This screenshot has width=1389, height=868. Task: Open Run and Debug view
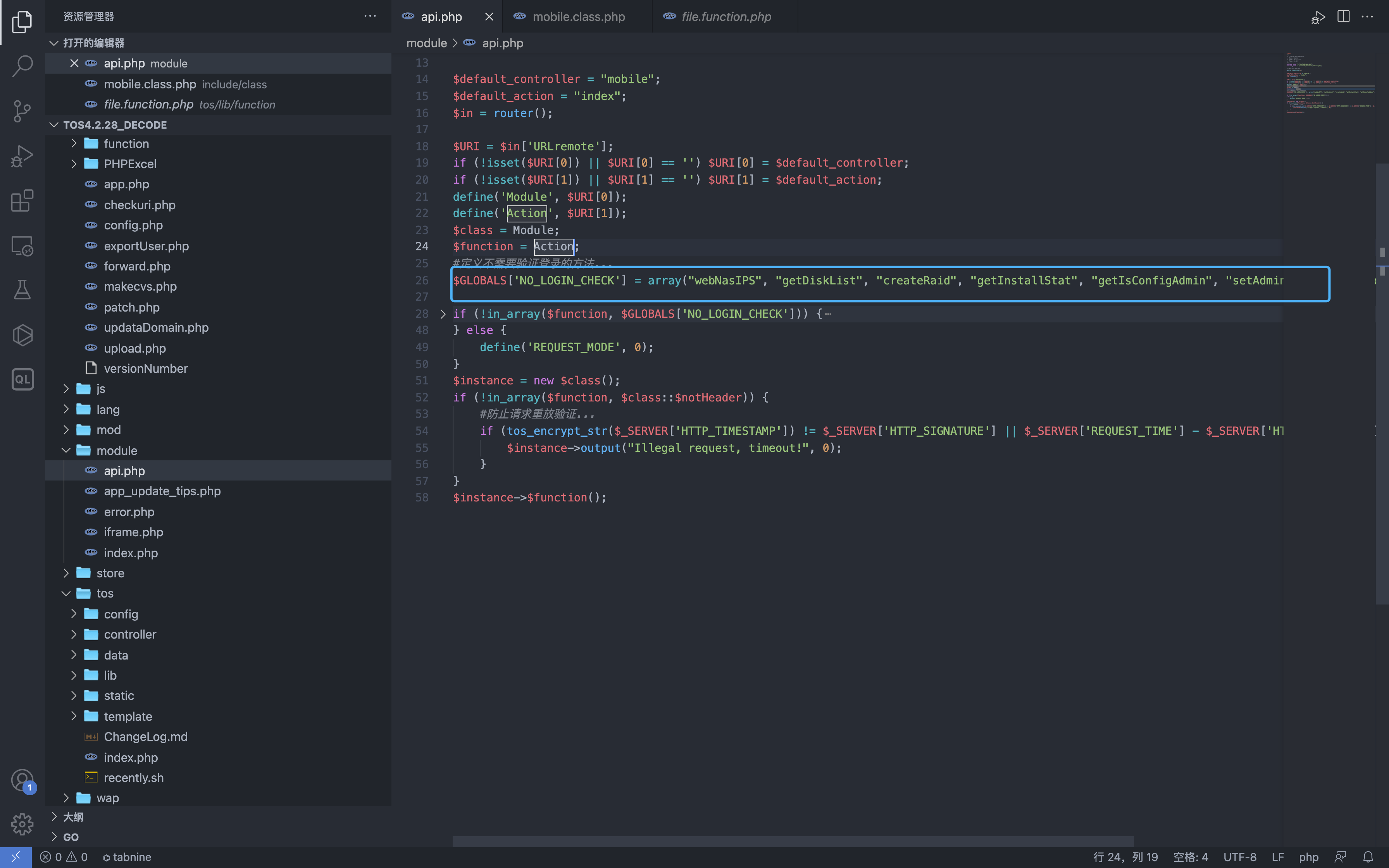tap(22, 155)
